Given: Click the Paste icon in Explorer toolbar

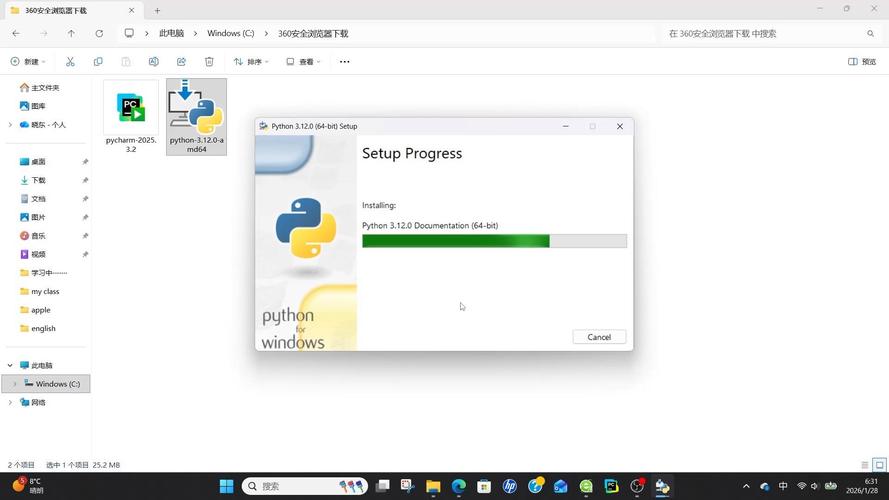Looking at the screenshot, I should (x=126, y=61).
